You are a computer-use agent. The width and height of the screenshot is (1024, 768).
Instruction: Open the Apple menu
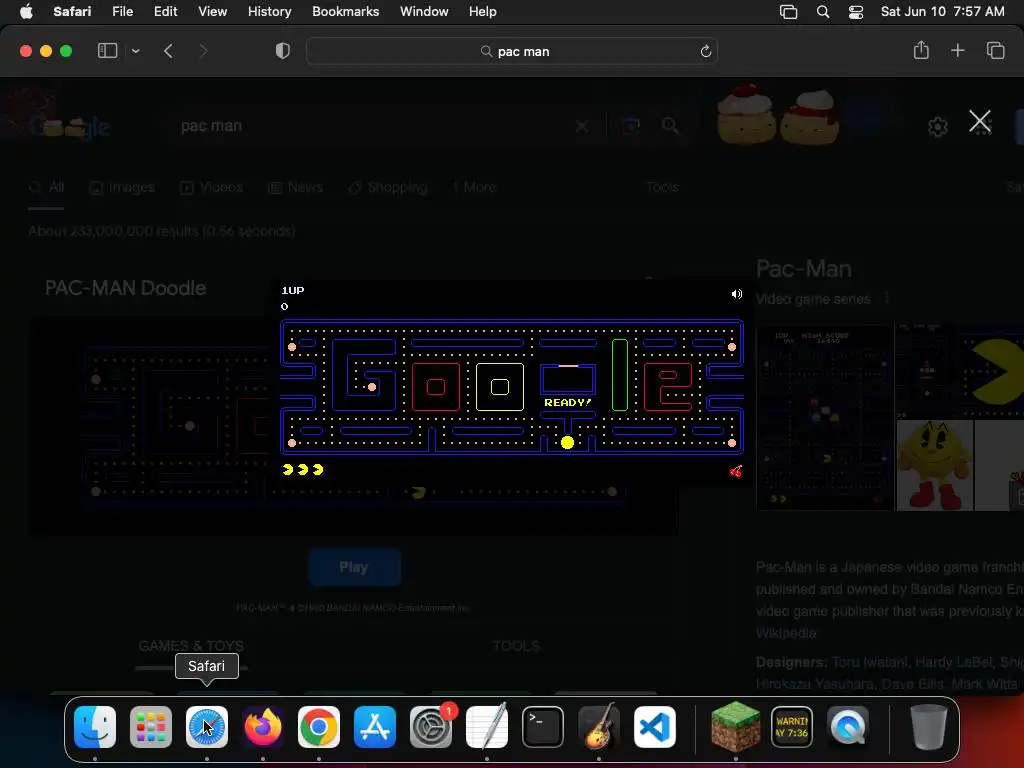point(26,11)
